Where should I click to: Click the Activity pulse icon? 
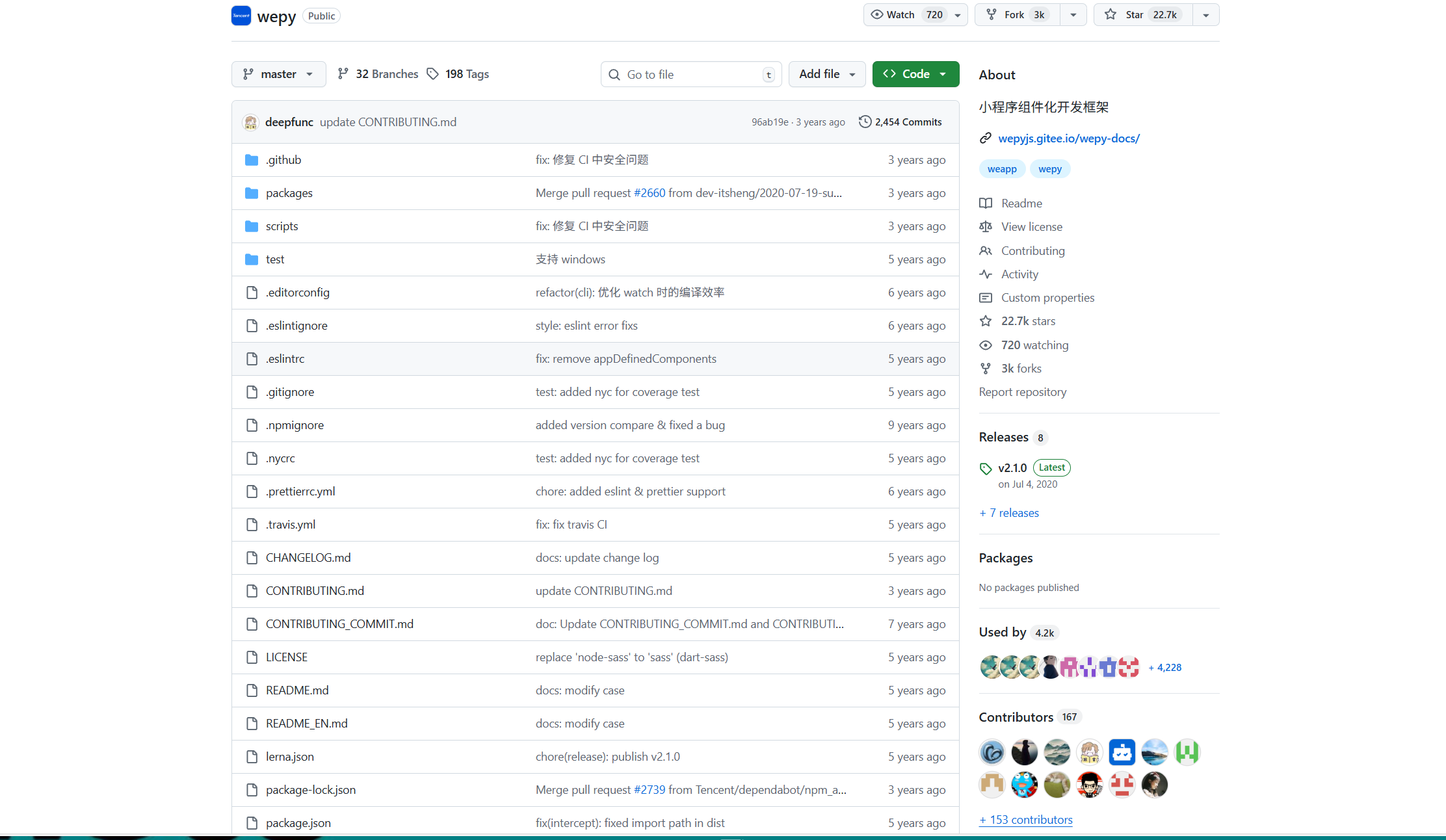click(x=986, y=274)
